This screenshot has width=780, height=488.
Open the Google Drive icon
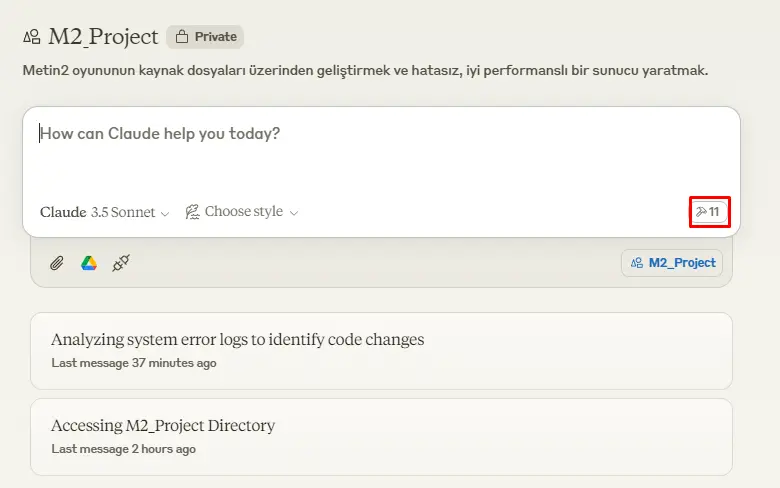[x=89, y=263]
